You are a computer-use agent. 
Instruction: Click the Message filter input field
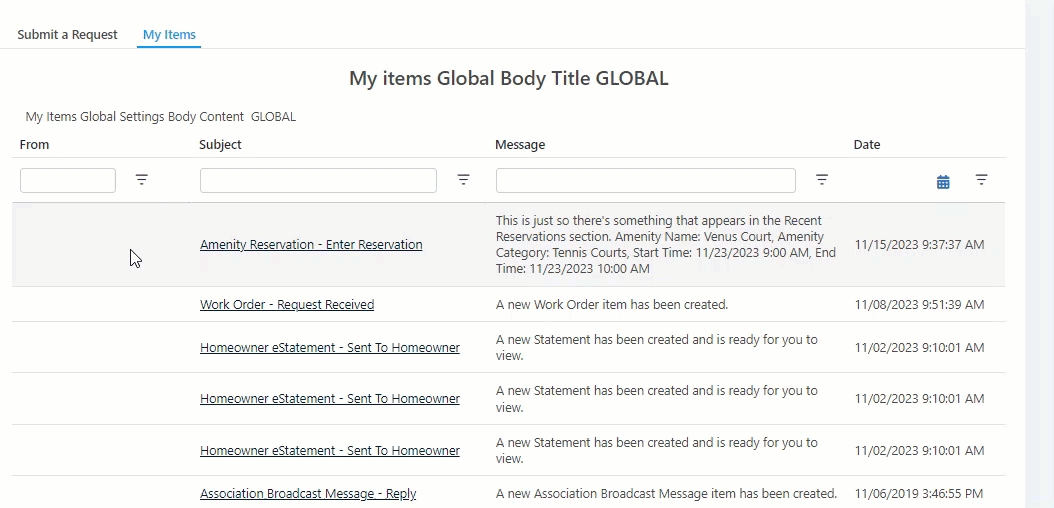click(645, 180)
